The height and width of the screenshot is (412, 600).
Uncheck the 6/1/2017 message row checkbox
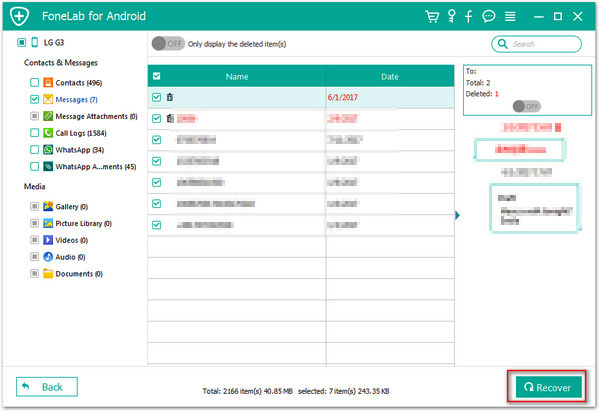click(157, 97)
